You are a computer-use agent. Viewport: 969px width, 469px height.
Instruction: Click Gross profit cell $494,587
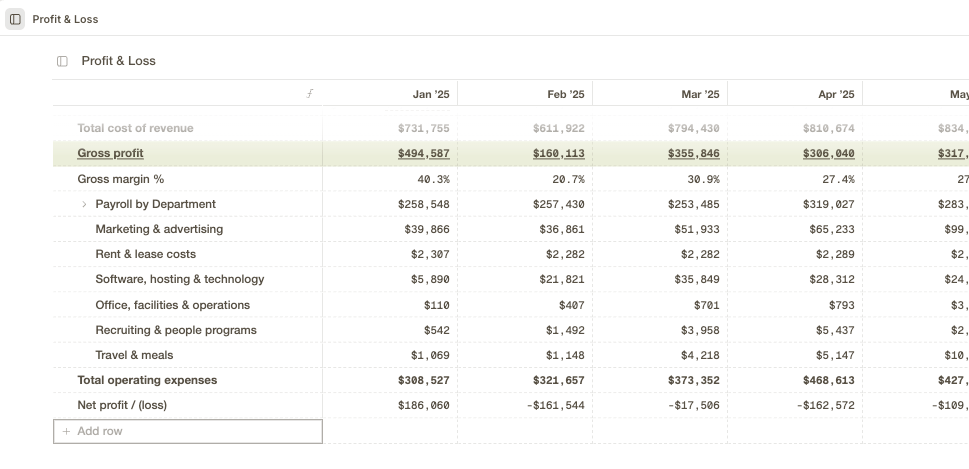click(423, 153)
